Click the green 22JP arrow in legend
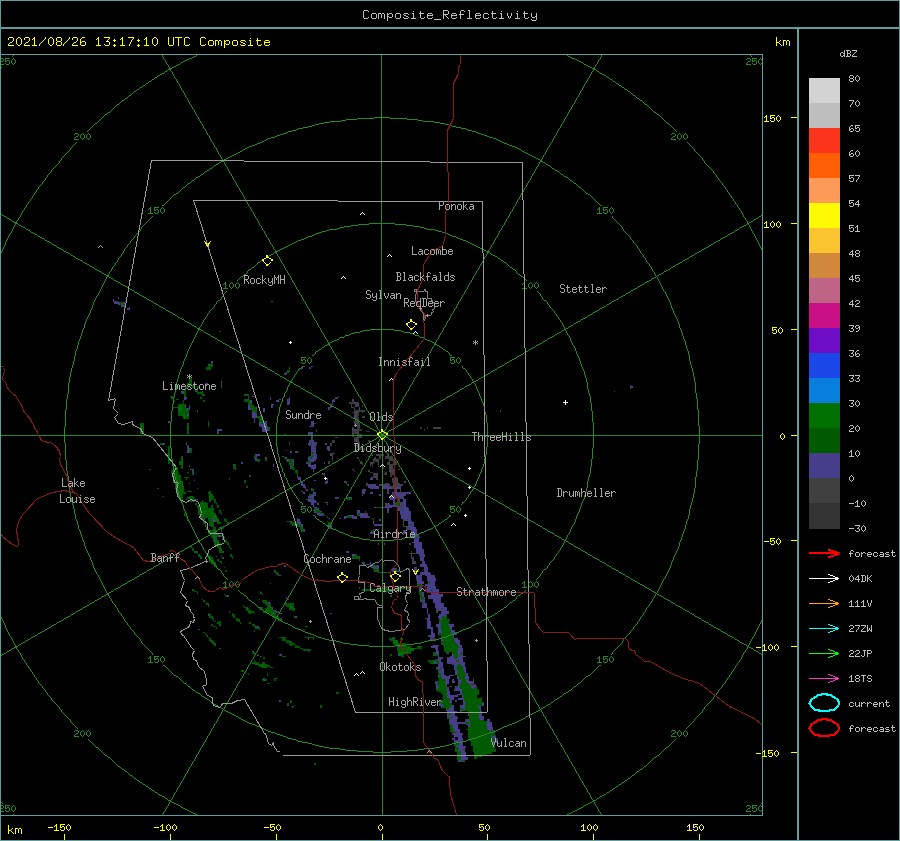 tap(824, 653)
